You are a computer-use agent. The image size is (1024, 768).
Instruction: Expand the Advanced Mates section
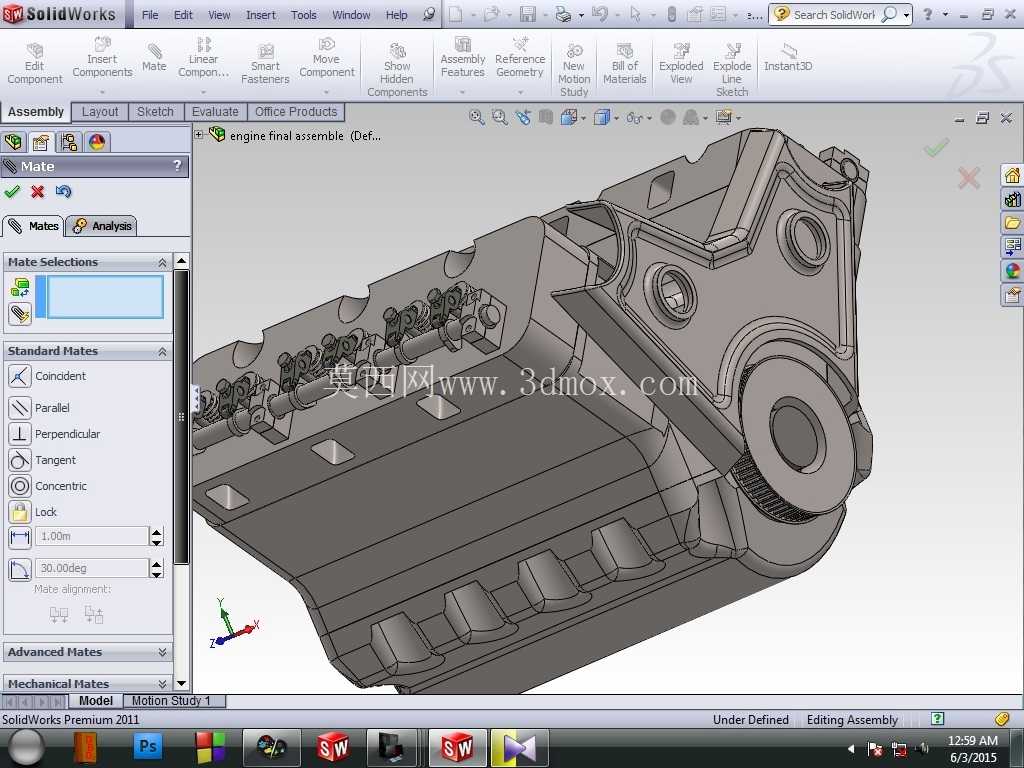tap(88, 652)
